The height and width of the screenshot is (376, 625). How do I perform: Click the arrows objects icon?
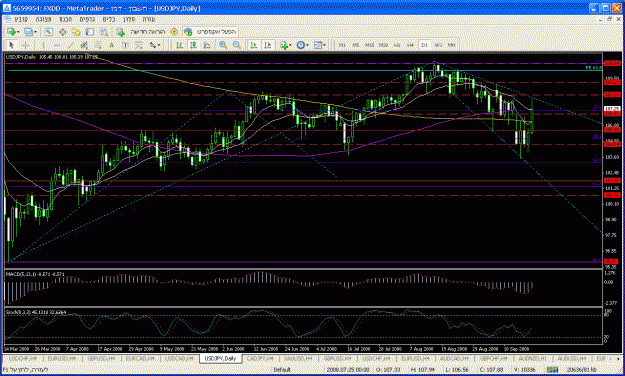pos(152,45)
